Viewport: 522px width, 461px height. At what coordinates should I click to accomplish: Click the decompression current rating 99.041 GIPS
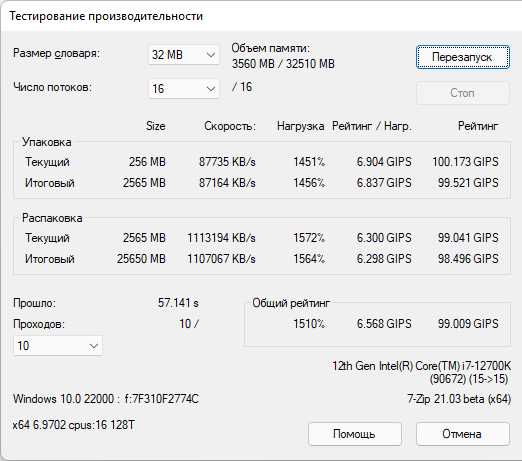tap(468, 238)
